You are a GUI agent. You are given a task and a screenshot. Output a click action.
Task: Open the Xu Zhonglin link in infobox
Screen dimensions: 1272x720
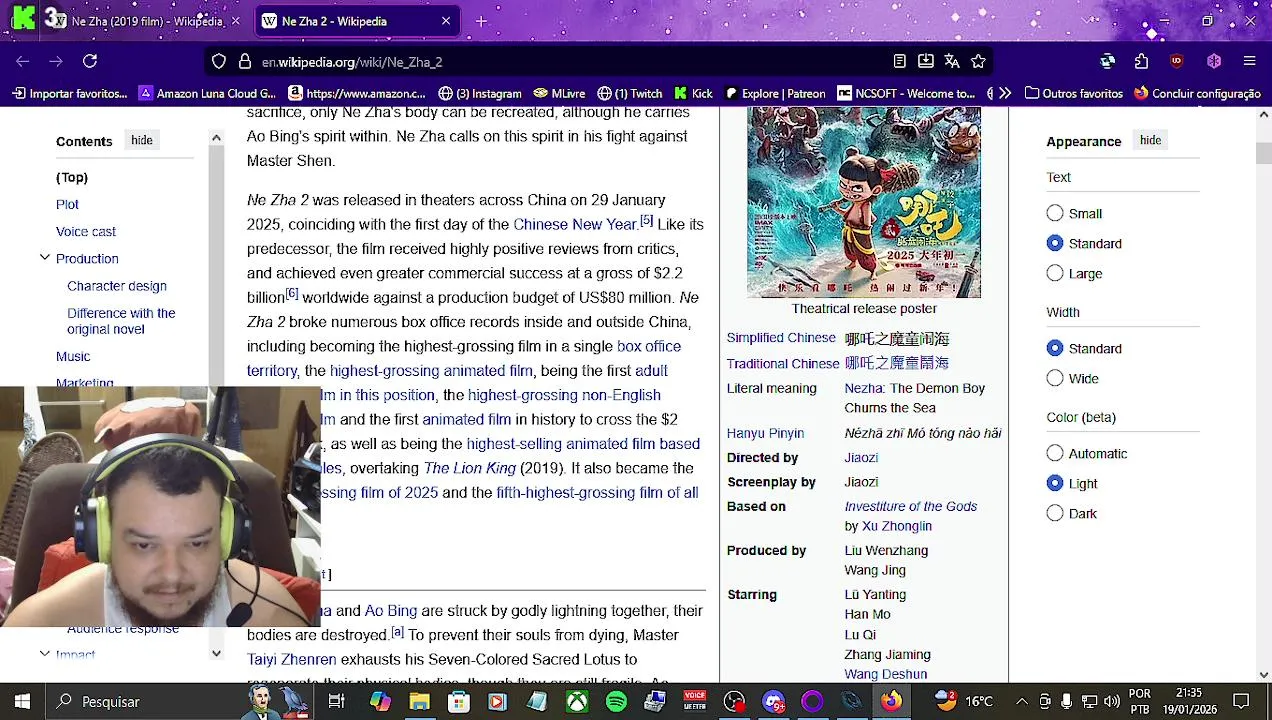click(x=897, y=526)
